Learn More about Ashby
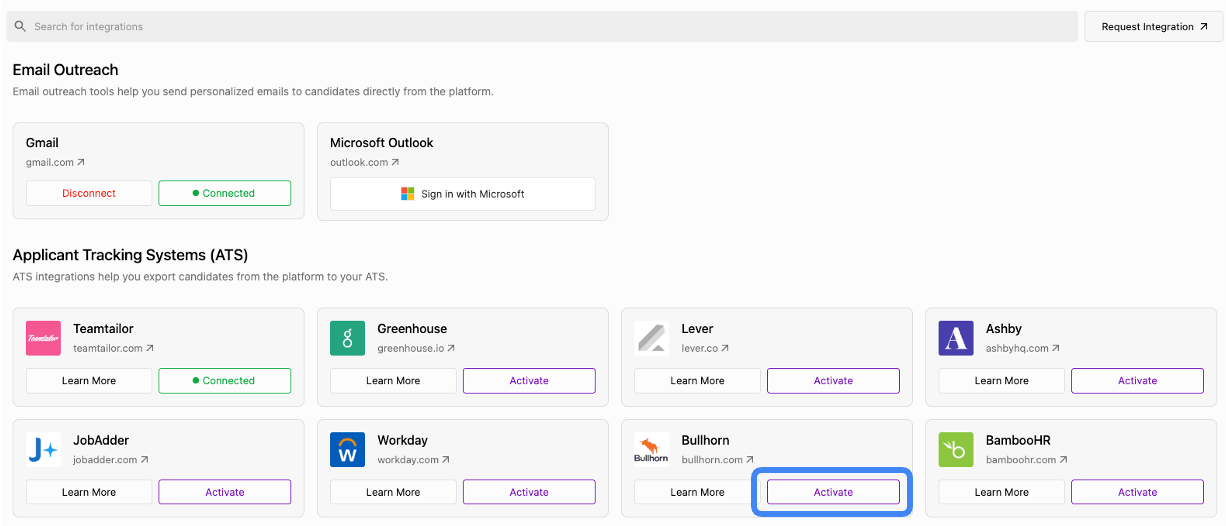 [x=1001, y=380]
